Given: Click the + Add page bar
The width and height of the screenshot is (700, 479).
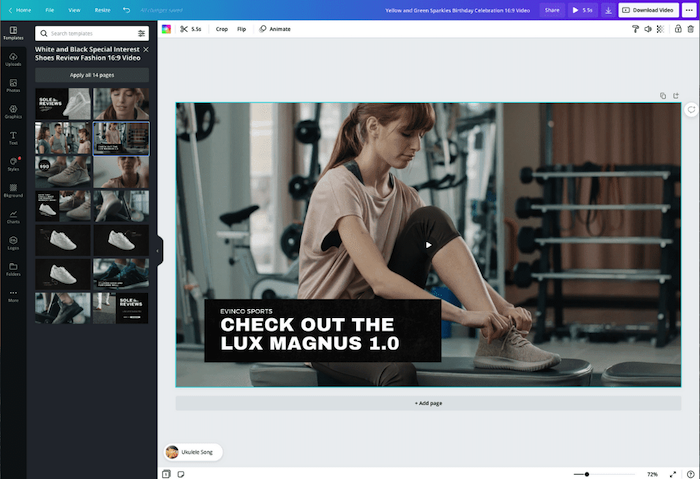Looking at the screenshot, I should 428,403.
